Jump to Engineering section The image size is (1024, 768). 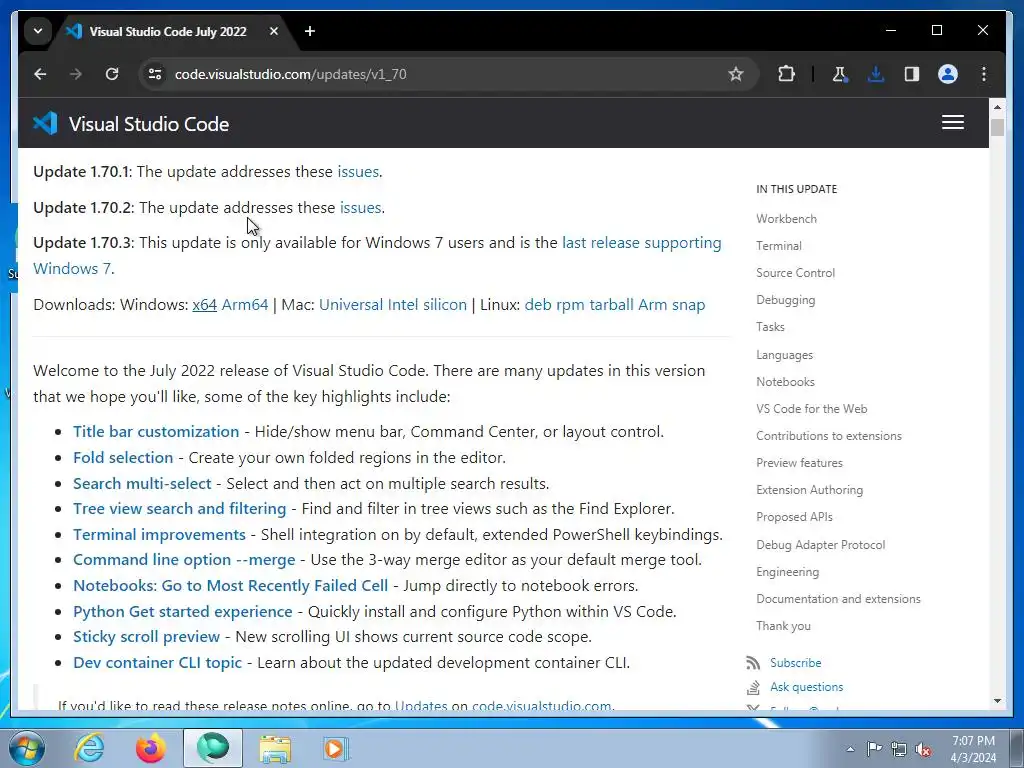pos(788,572)
